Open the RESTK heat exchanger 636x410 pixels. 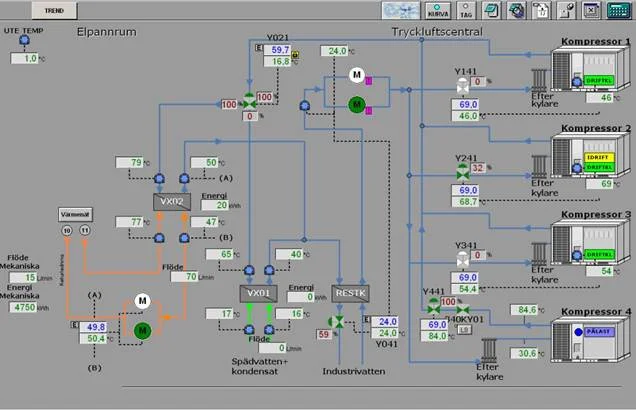click(350, 294)
